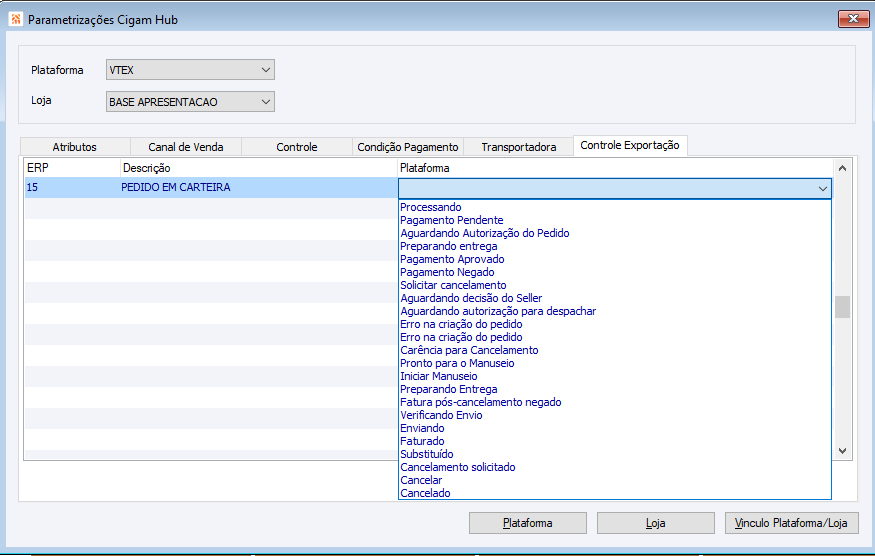Choose 'Iniciar Manuseio' option
Viewport: 875px width, 556px height.
click(x=439, y=376)
